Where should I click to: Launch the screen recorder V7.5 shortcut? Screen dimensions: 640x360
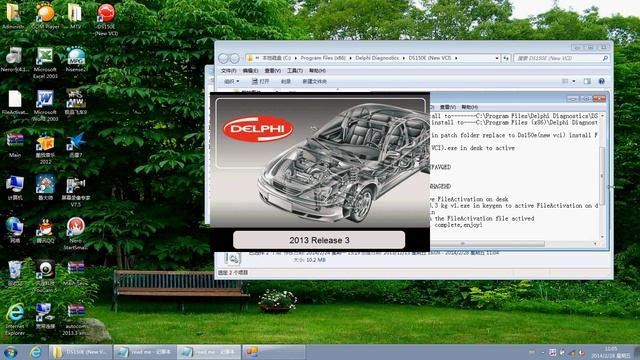[76, 191]
